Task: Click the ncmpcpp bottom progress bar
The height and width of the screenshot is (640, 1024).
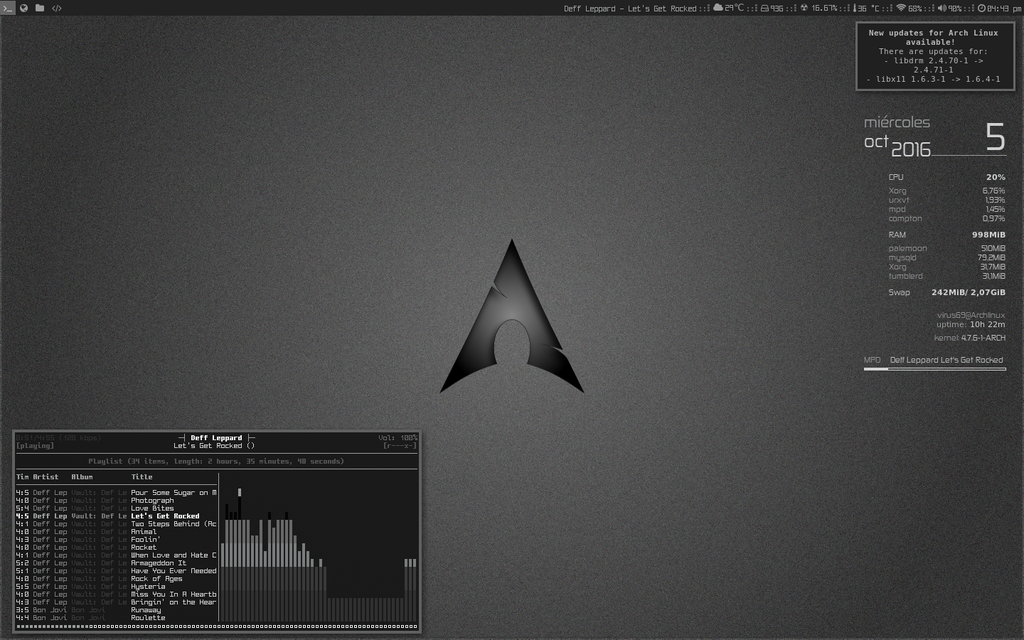Action: coord(217,626)
